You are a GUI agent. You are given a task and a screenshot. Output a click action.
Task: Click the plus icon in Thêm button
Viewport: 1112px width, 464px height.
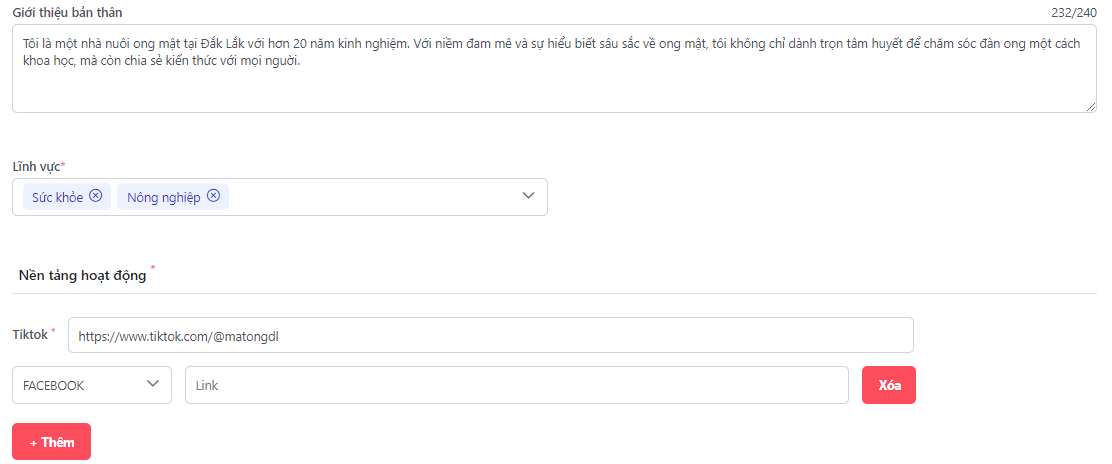tap(34, 442)
